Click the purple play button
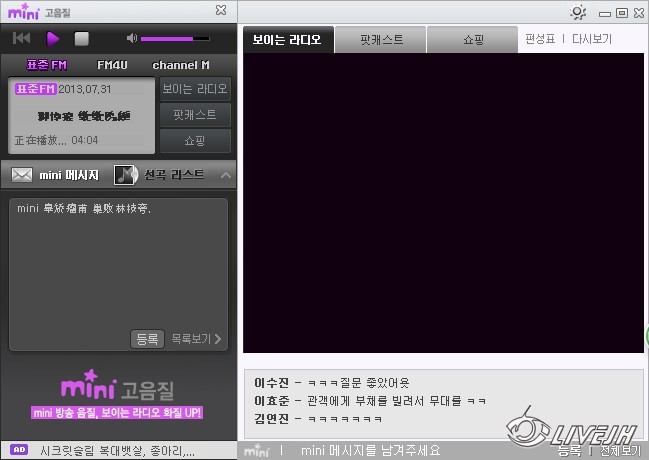649x460 pixels. tap(52, 39)
